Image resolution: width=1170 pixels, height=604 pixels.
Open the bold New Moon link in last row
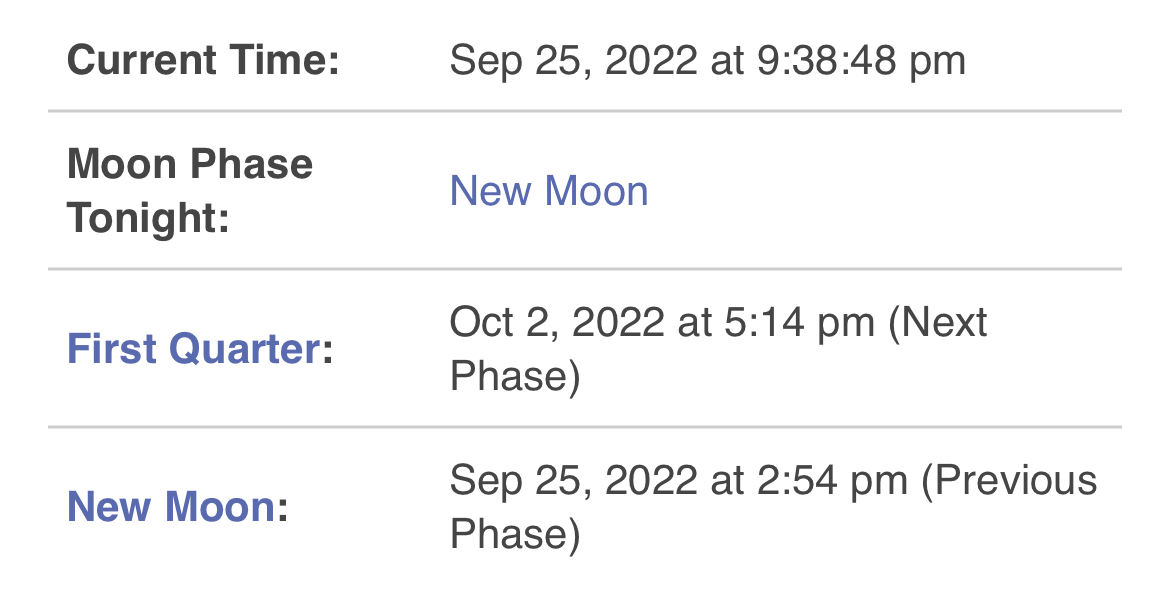(172, 507)
